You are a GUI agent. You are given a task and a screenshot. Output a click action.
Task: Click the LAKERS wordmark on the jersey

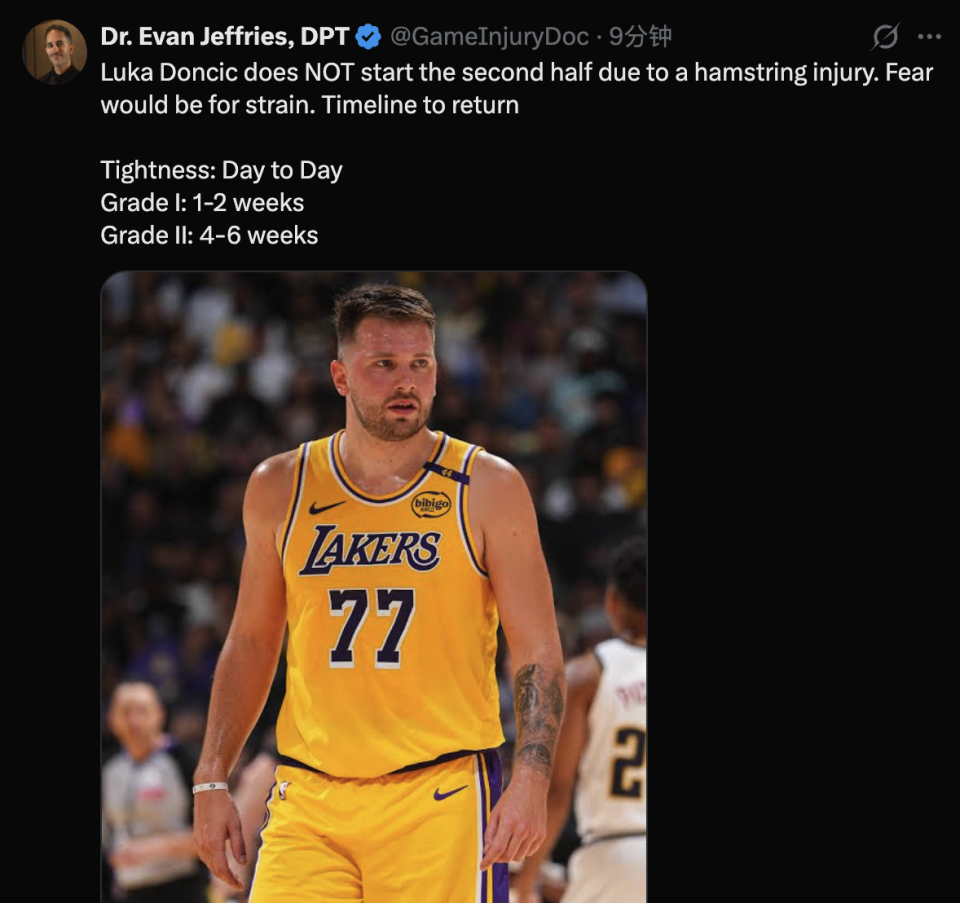[370, 549]
